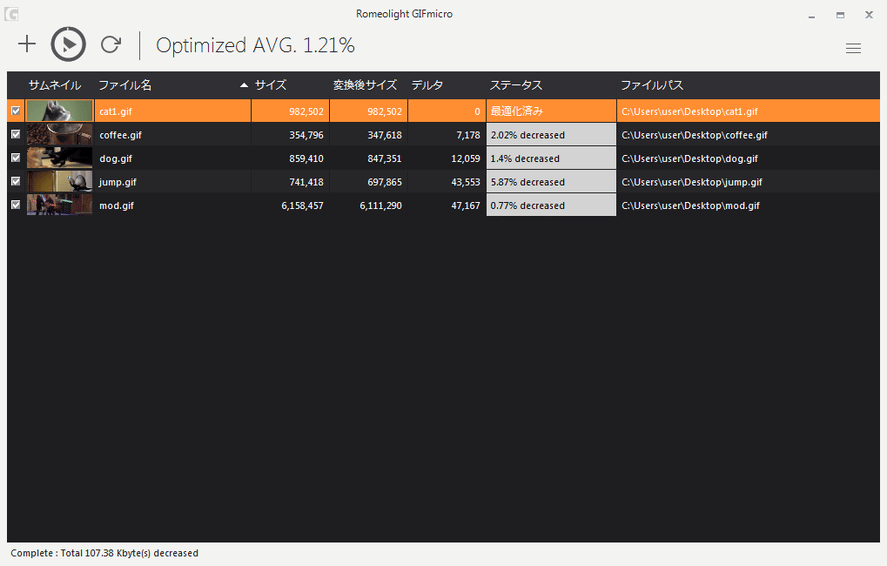
Task: Close the GIFmicro window
Action: click(869, 15)
